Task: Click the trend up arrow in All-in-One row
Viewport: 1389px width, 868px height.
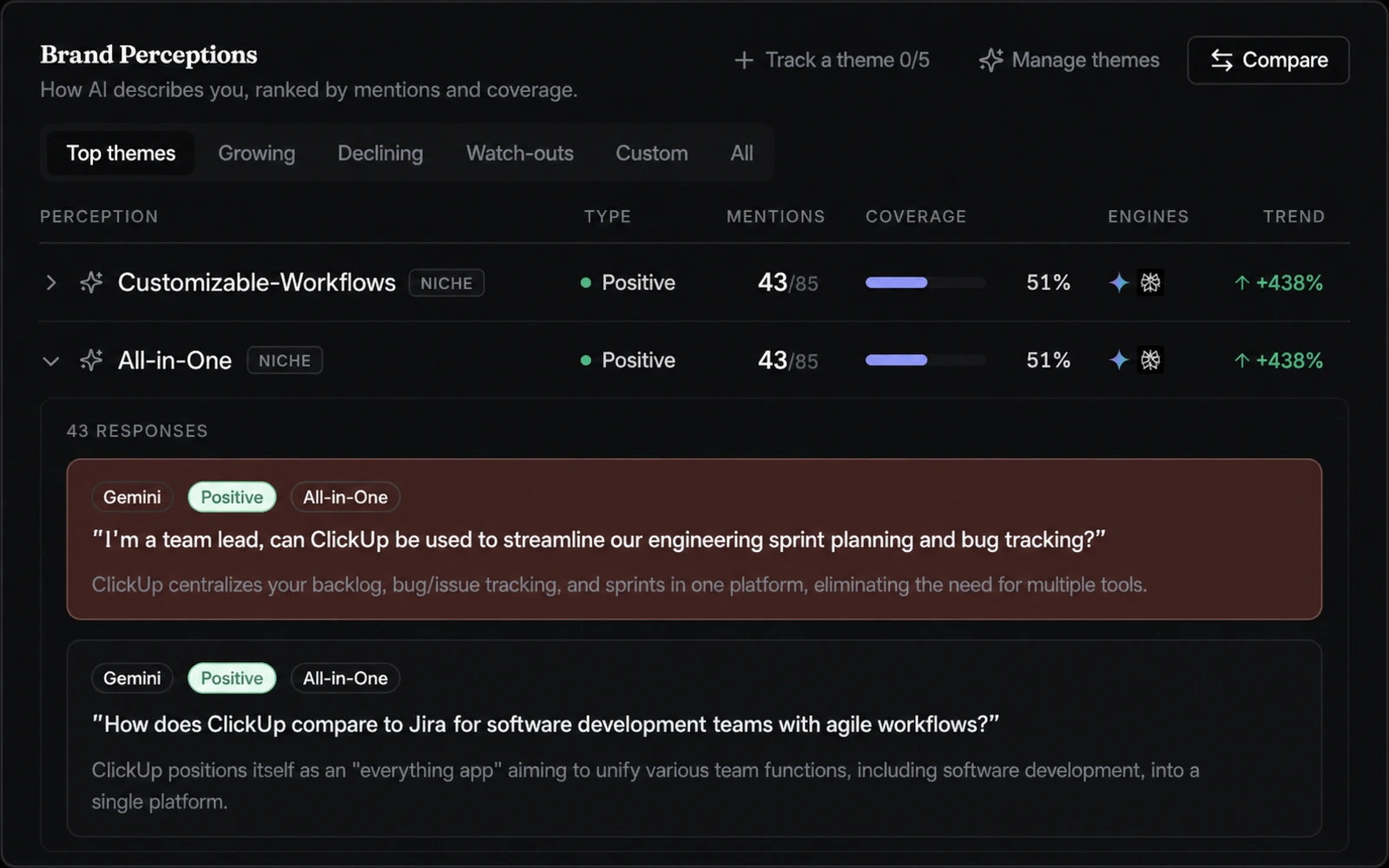Action: pos(1242,360)
